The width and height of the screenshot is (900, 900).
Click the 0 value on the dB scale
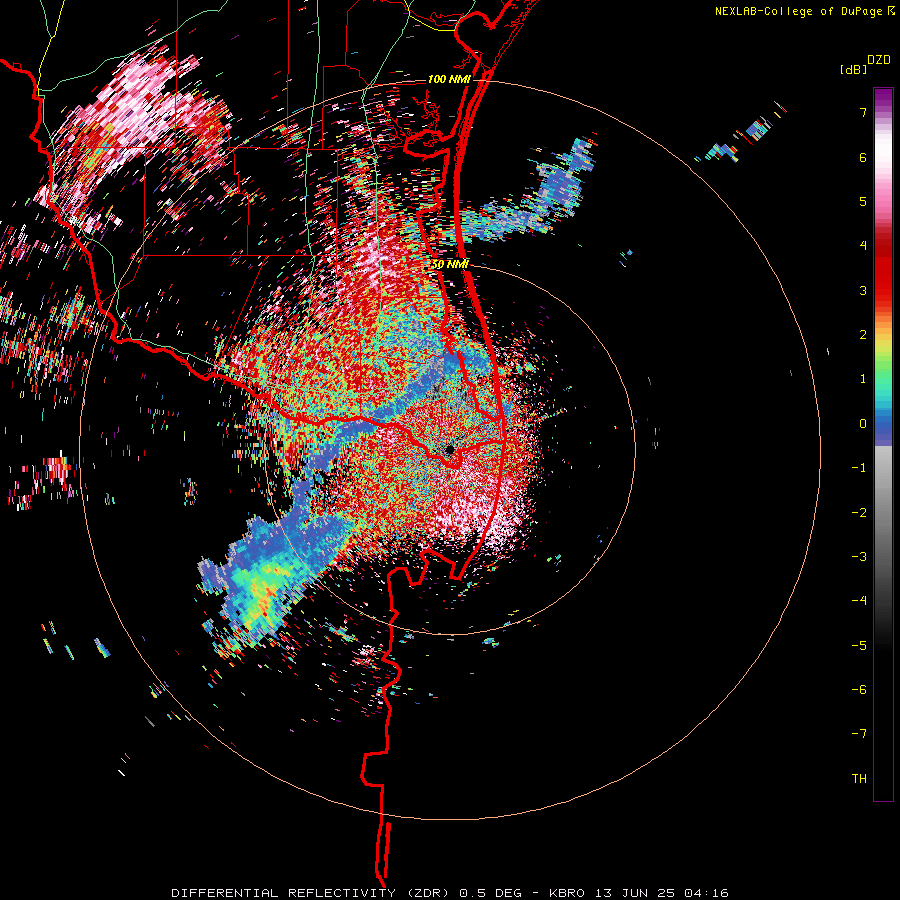863,424
